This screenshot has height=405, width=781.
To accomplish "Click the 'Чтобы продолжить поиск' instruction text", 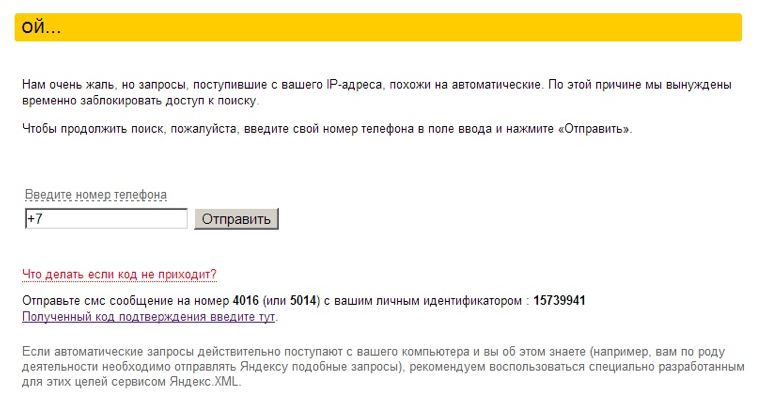I will 327,129.
